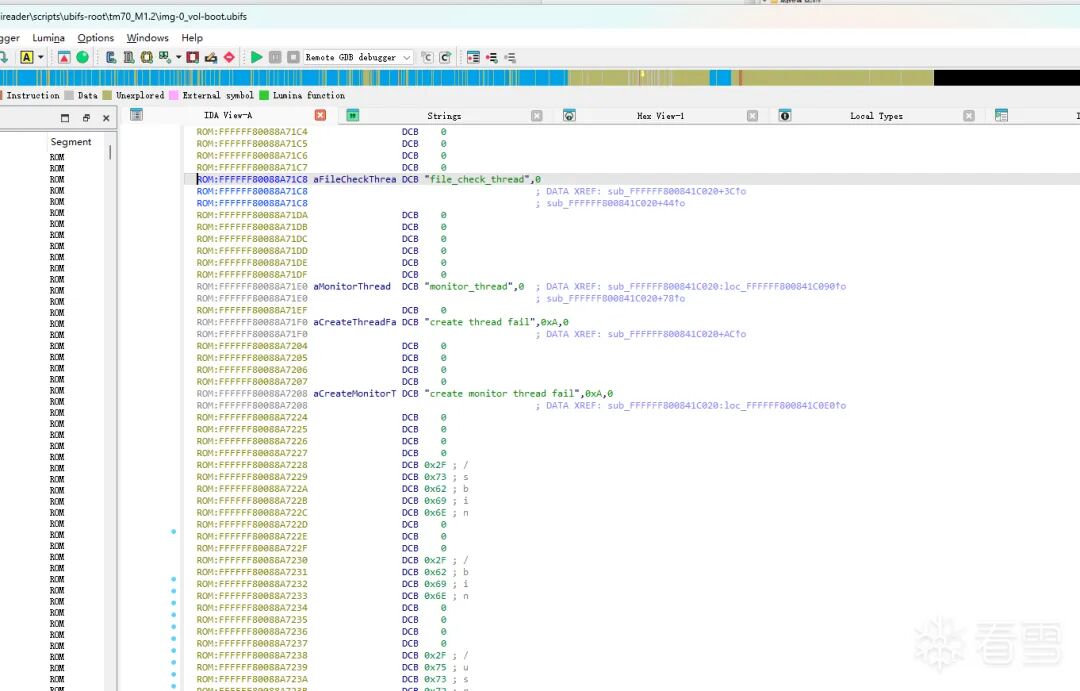Close the IDA View-A tab
Screen dimensions: 1080x691
tap(320, 116)
